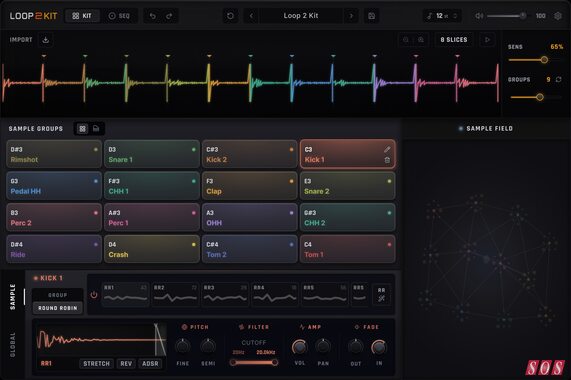Click the ADSR button

(150, 364)
